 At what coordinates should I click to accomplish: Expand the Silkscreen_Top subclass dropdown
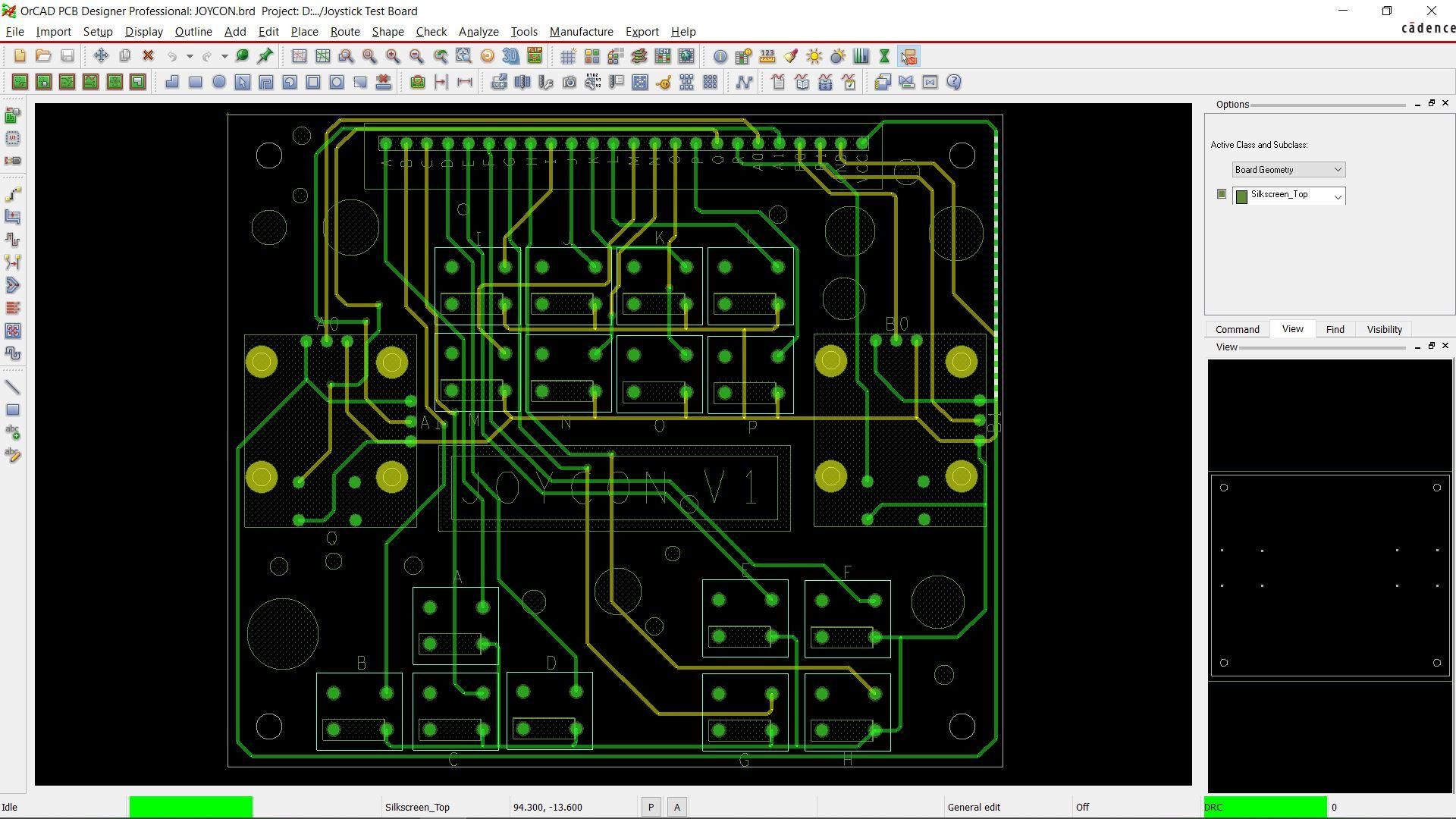click(1338, 196)
